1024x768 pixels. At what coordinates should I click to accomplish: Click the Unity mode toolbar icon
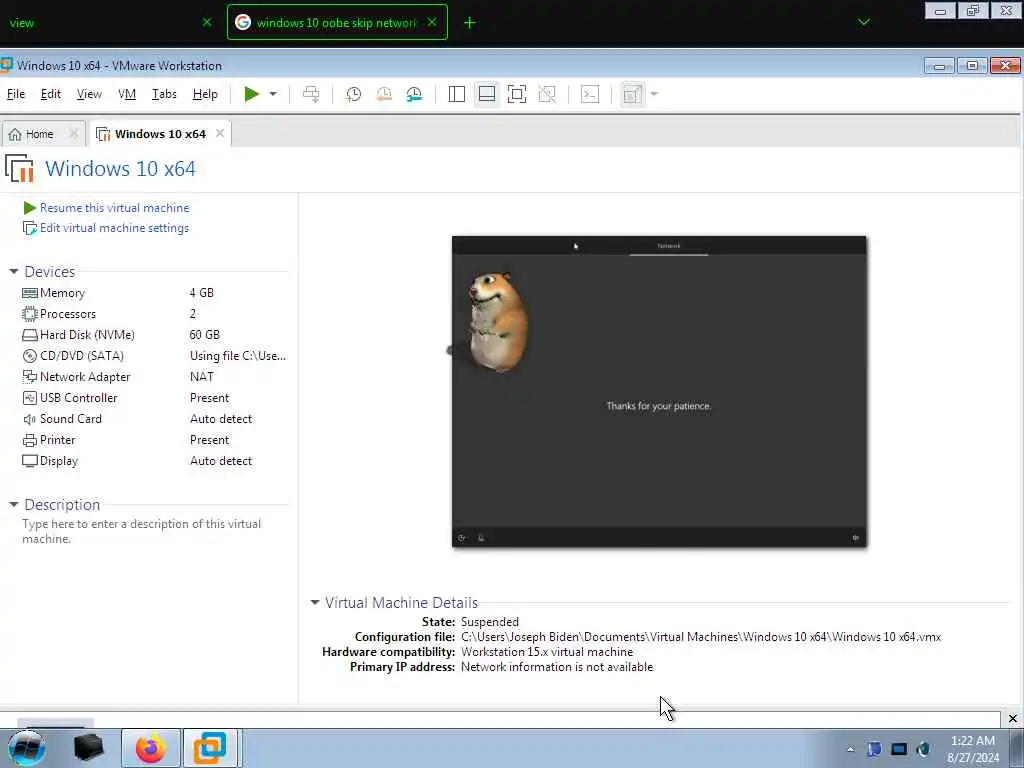coord(547,94)
